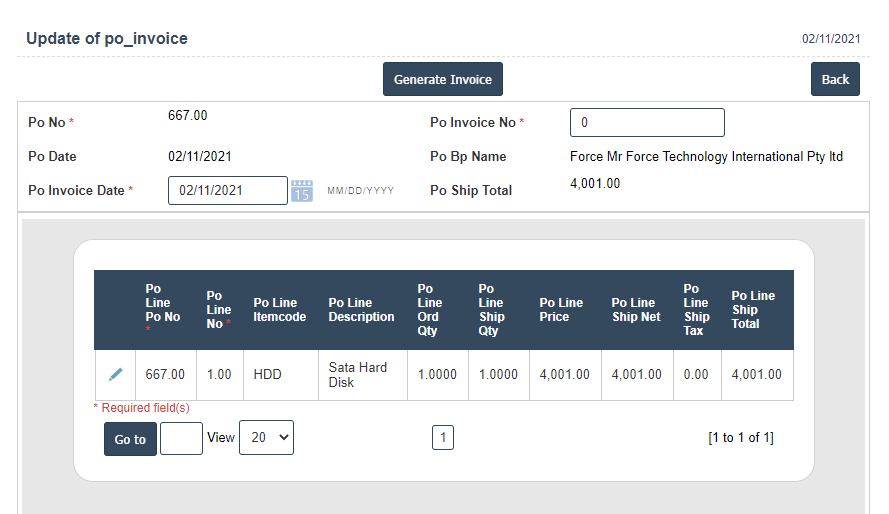Click the Po Line Ship Qty header

[491, 310]
